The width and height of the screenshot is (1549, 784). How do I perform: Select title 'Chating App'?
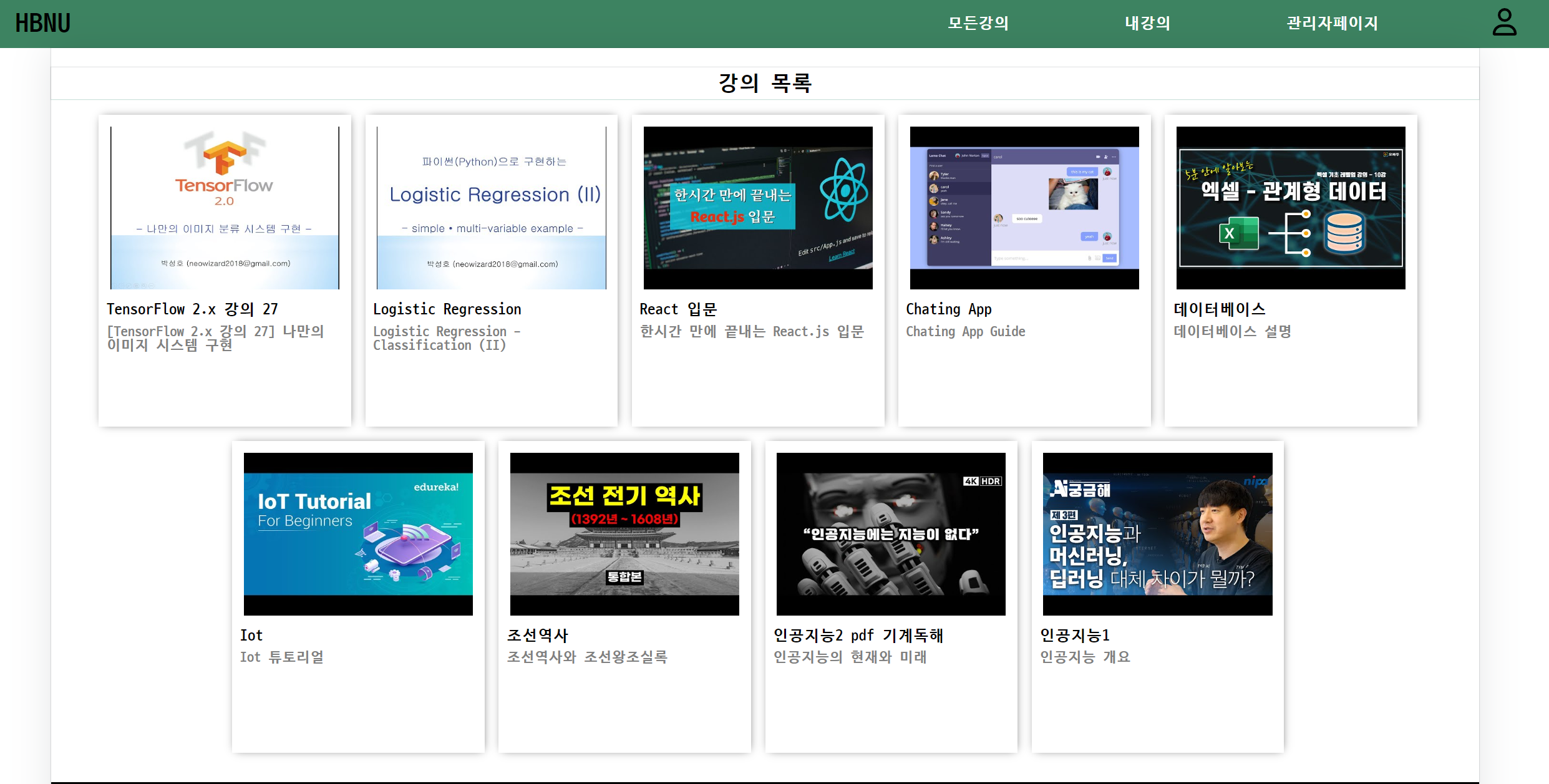949,309
